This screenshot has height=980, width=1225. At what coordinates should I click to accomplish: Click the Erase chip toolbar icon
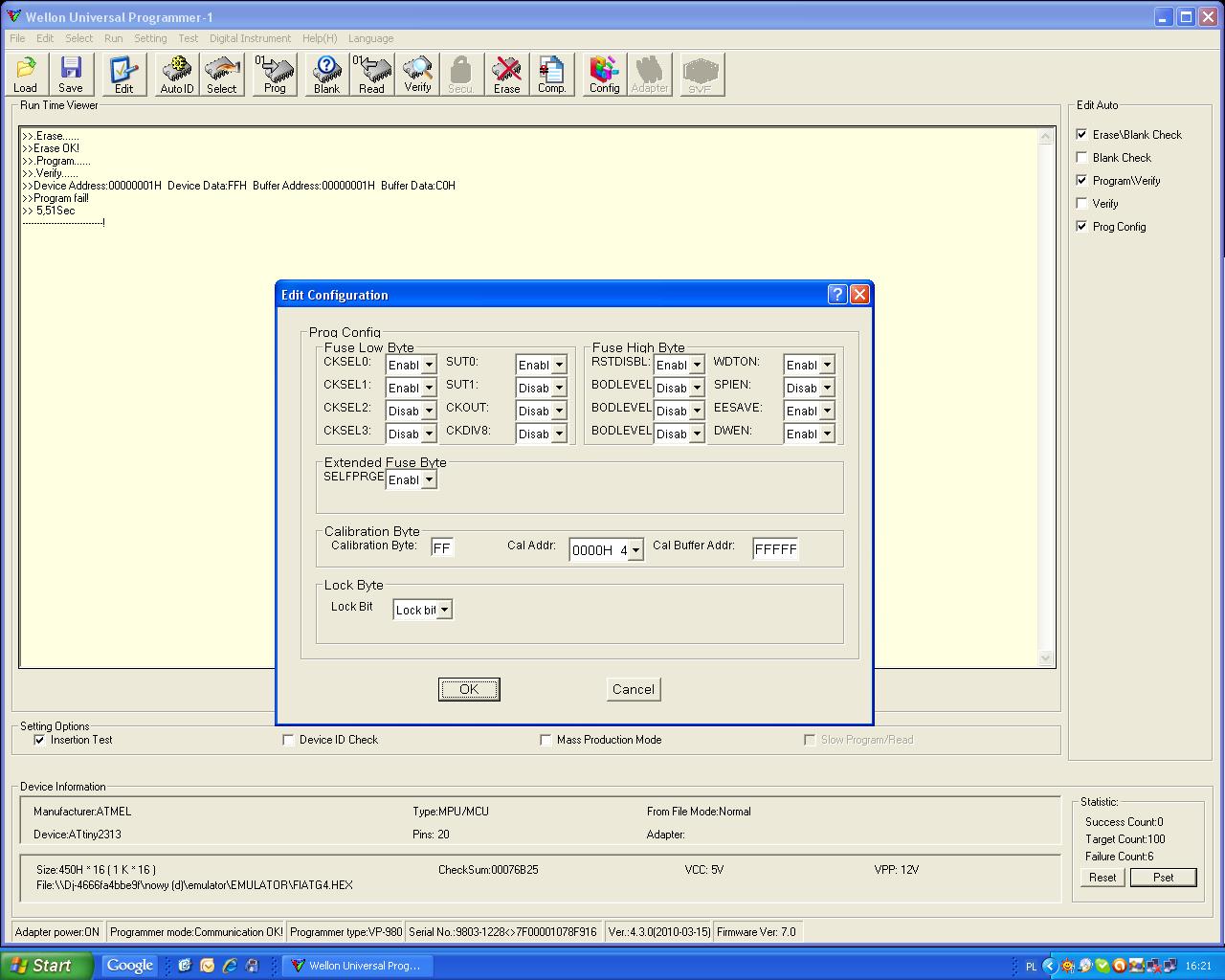[x=506, y=75]
